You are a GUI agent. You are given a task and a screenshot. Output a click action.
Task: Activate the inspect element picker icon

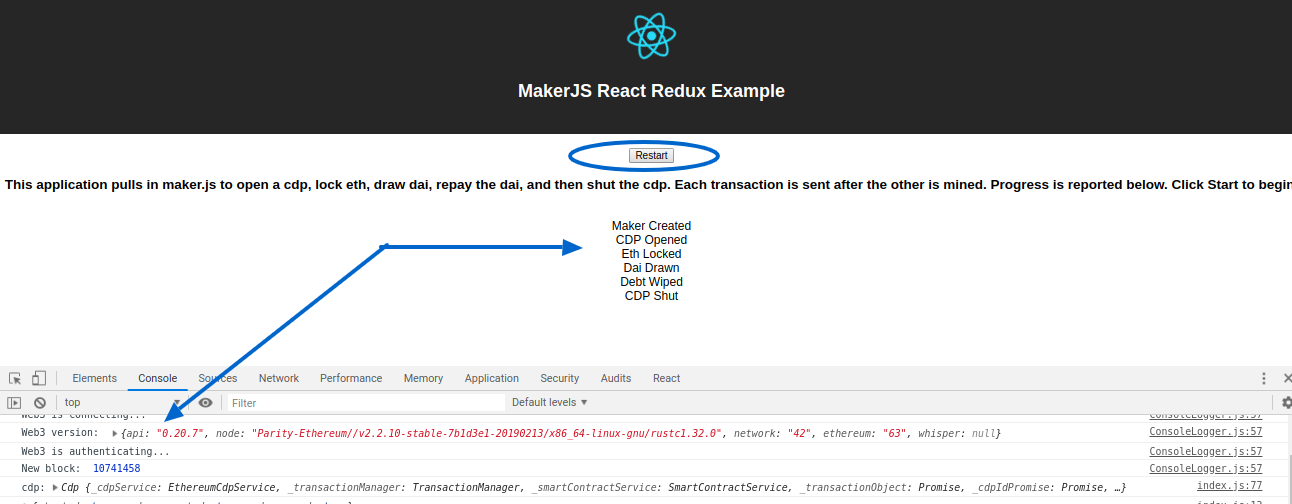coord(15,378)
